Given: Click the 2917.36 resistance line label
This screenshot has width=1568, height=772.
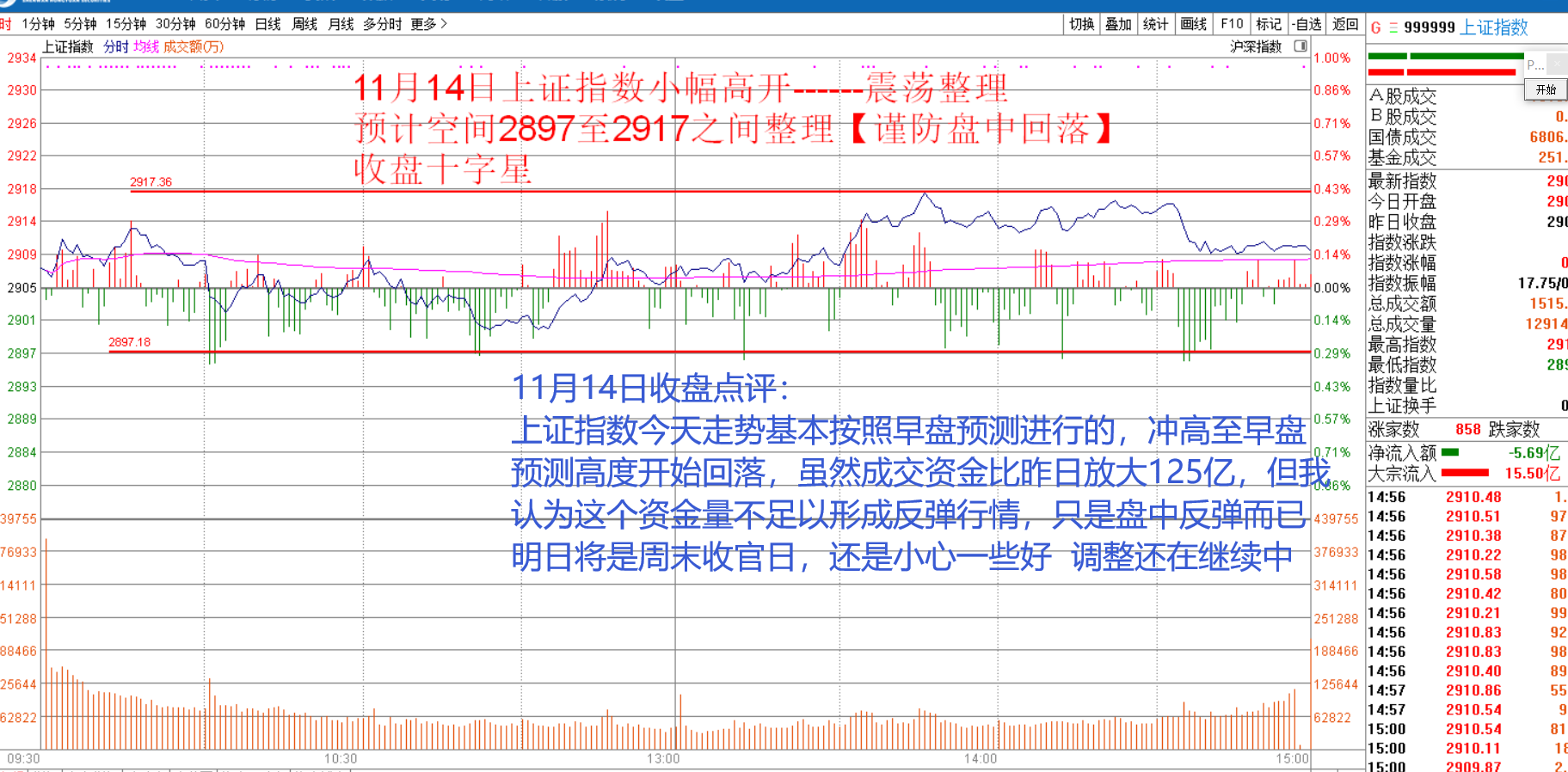Looking at the screenshot, I should (151, 182).
